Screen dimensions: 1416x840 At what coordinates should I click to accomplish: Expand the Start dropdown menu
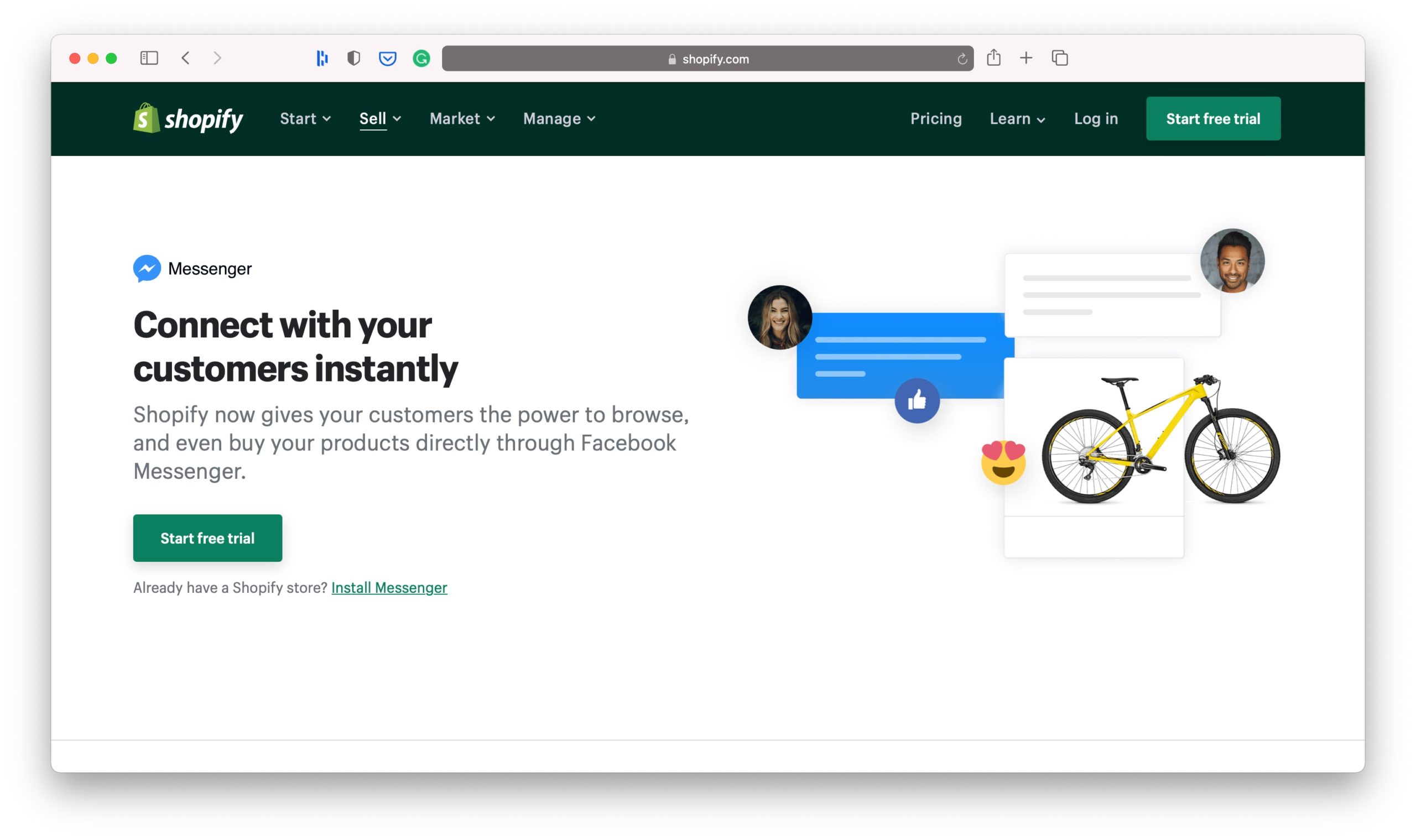[305, 118]
